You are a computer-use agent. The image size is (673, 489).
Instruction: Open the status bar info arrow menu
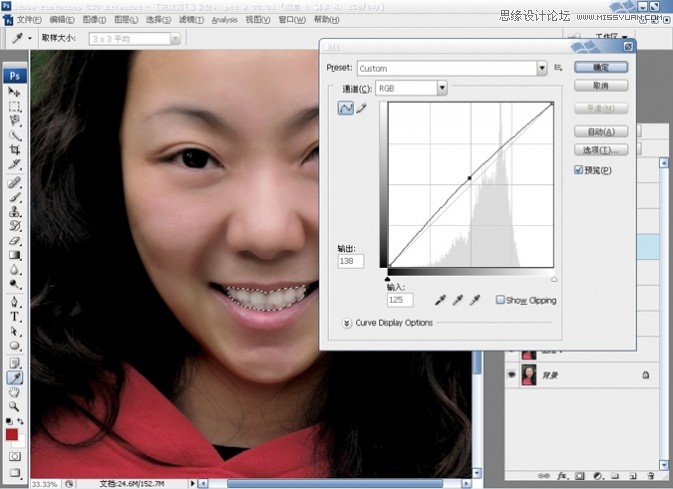[x=193, y=484]
